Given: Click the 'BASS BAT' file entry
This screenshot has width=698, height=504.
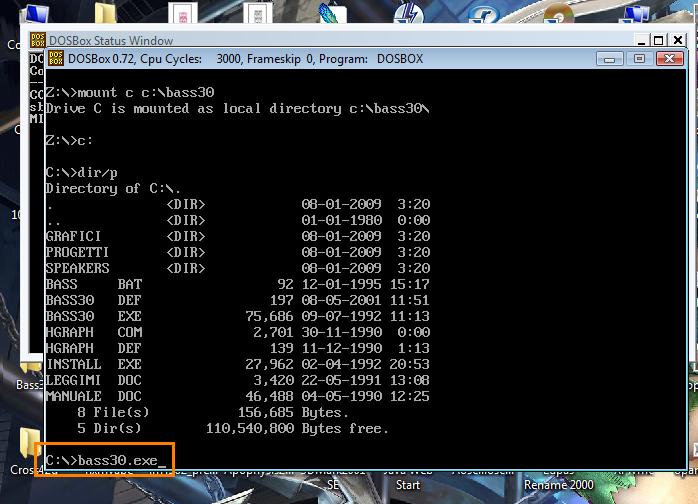Looking at the screenshot, I should coord(238,285).
